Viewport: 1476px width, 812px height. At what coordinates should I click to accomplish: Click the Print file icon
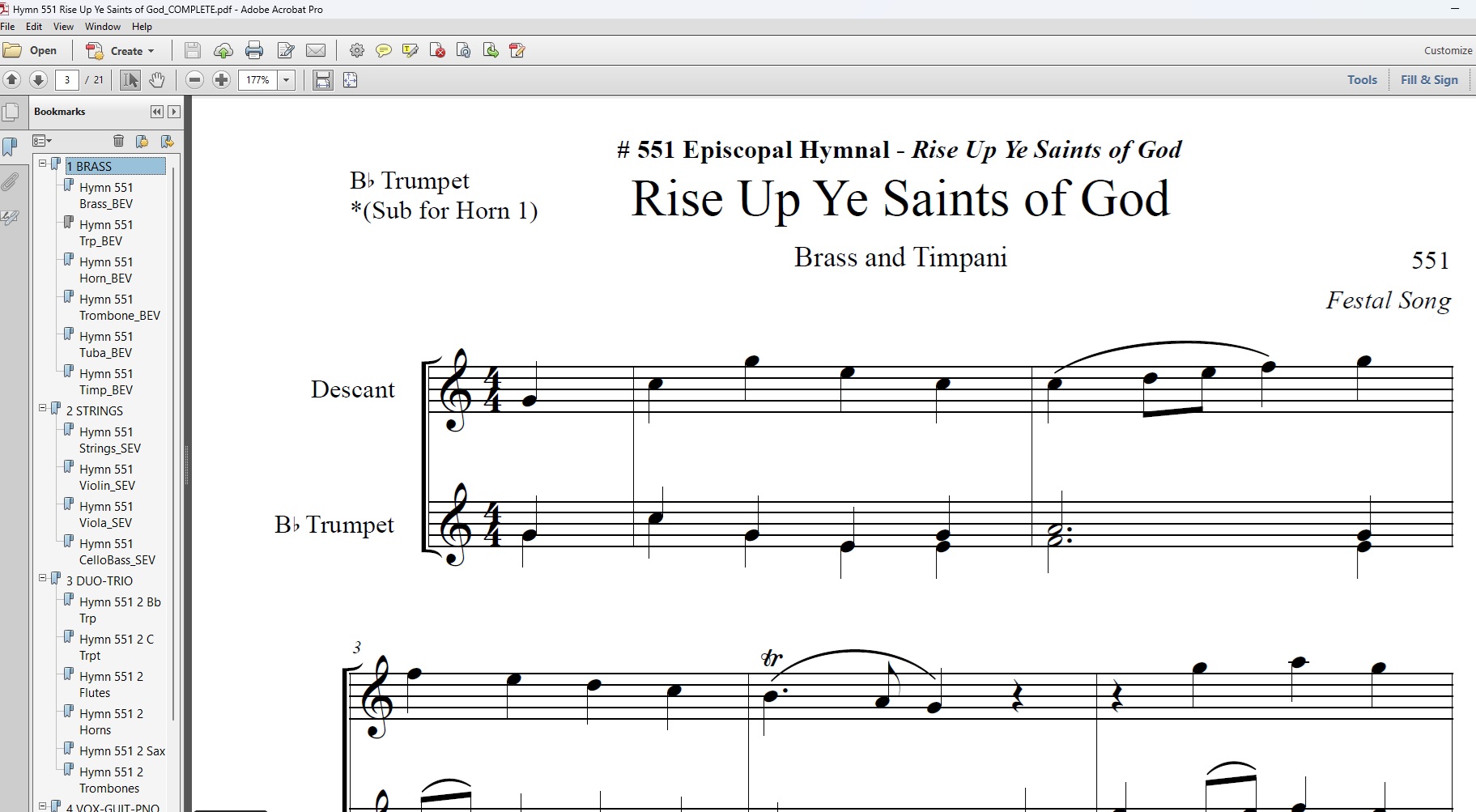254,51
